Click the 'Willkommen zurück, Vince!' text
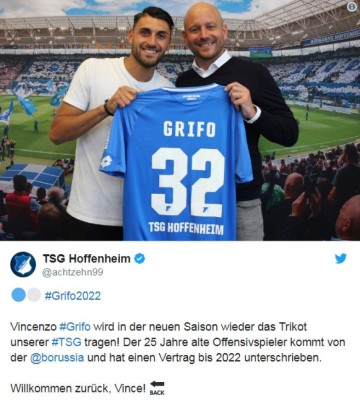The height and width of the screenshot is (400, 360). coord(78,388)
